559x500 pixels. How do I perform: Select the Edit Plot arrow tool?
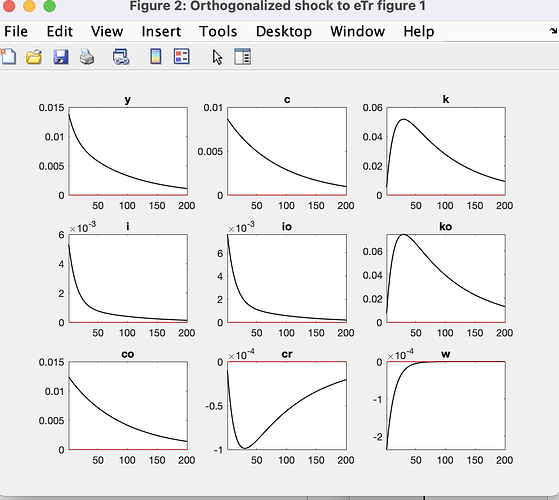click(217, 57)
